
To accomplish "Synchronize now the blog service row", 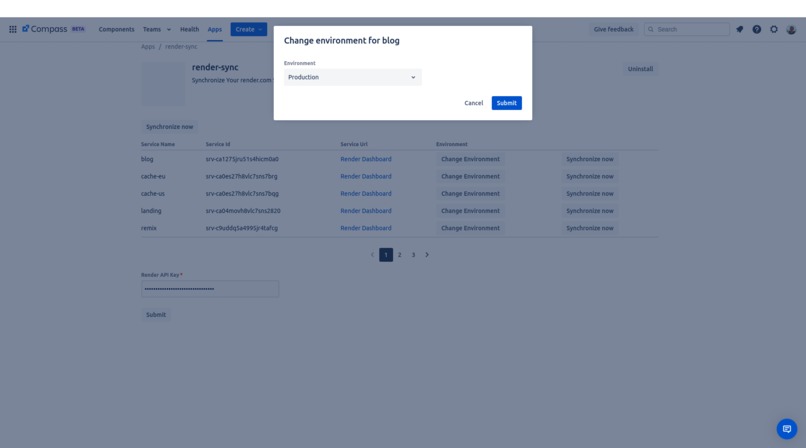I will click(590, 159).
